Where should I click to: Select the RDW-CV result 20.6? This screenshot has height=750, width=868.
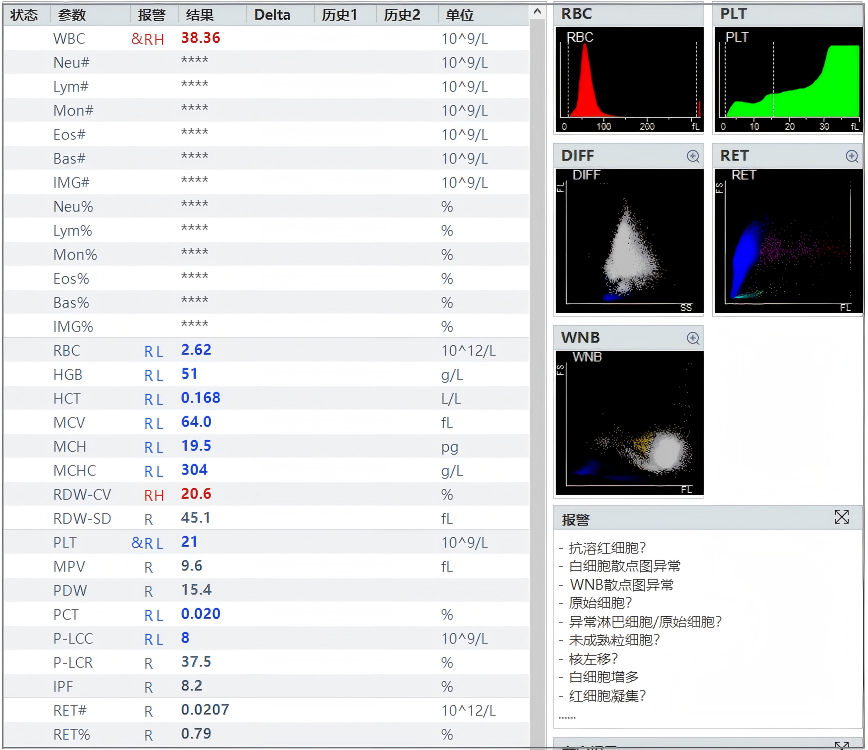coord(196,494)
